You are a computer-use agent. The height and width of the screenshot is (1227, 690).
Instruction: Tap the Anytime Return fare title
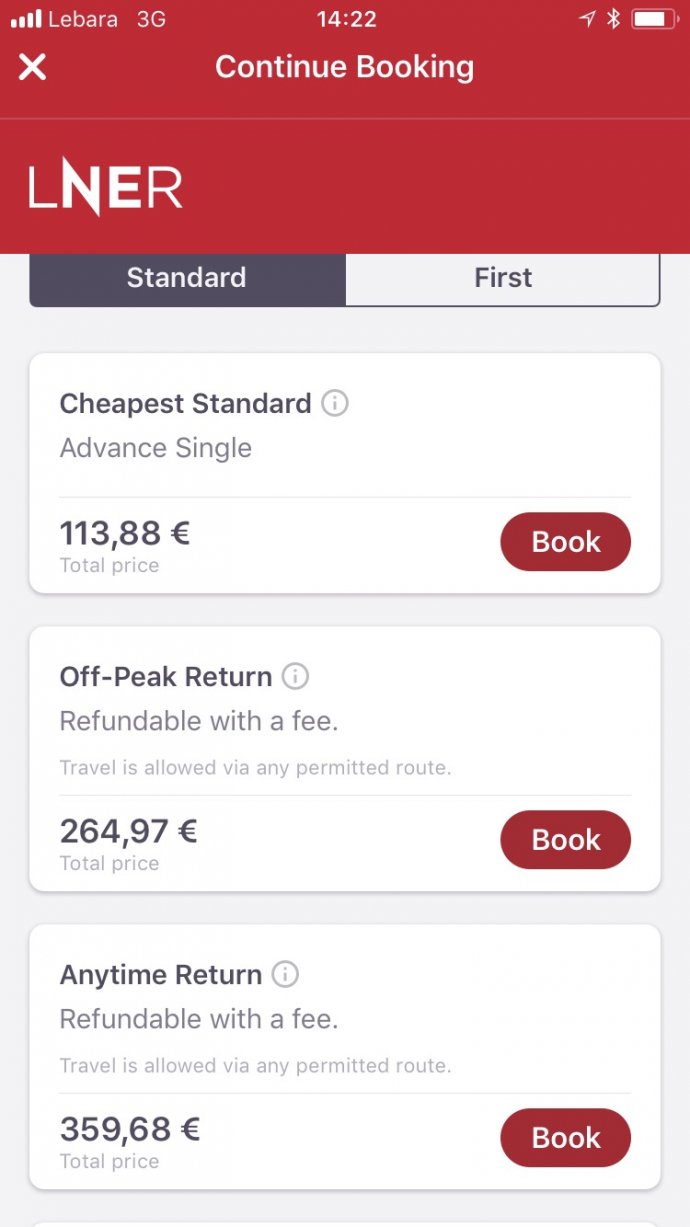pos(162,974)
